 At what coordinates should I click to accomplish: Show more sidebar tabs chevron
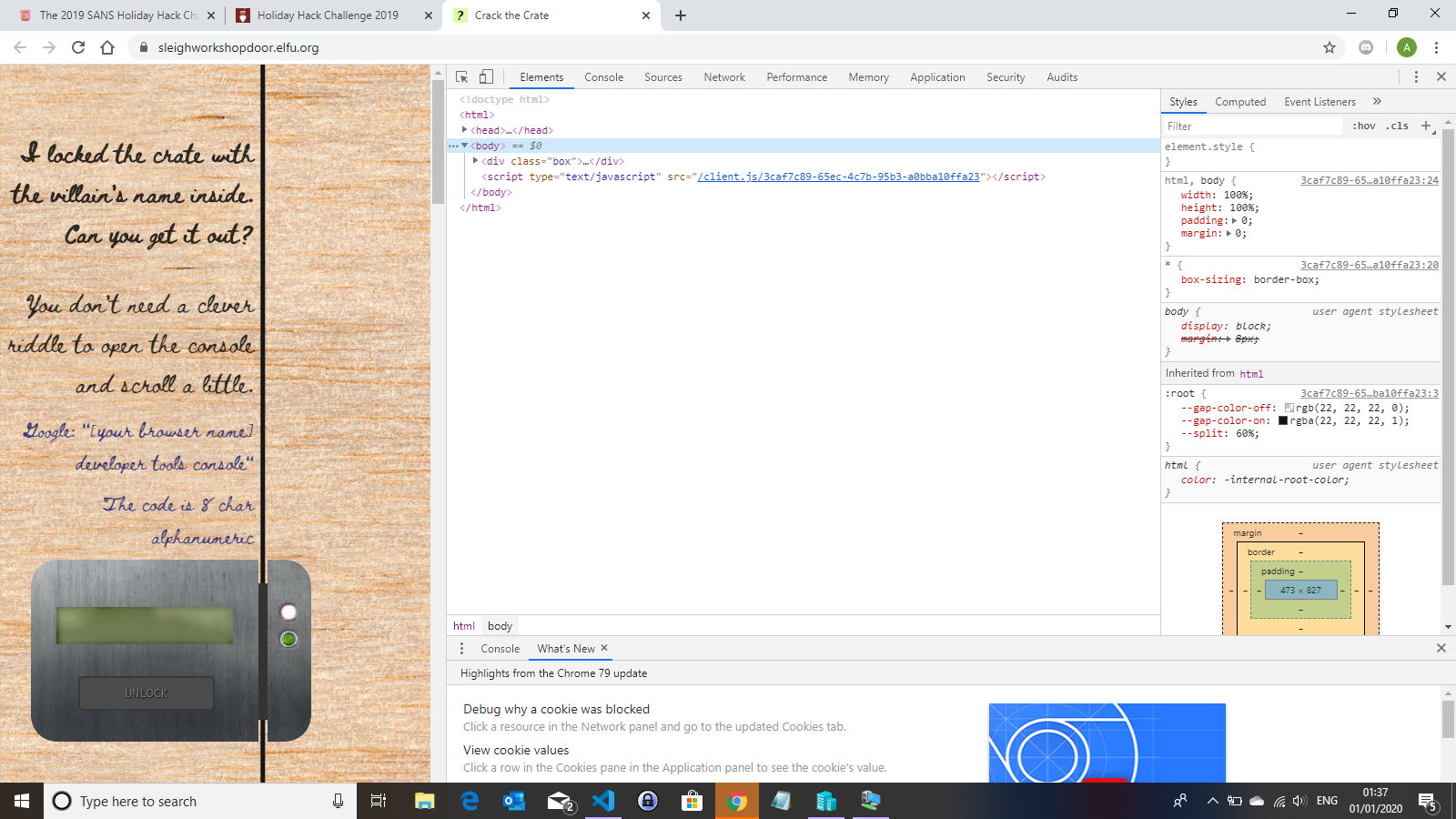point(1377,101)
